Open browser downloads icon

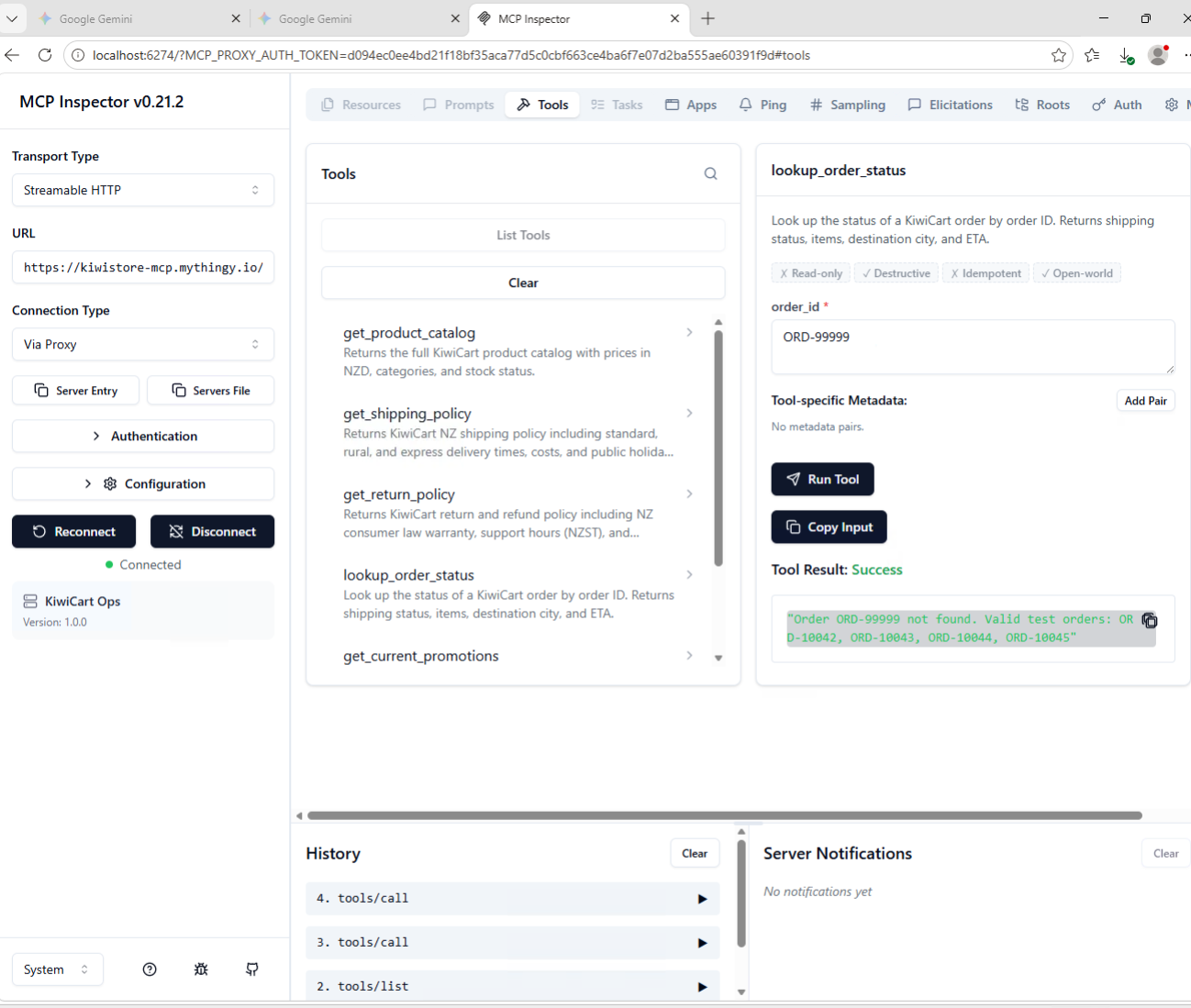(x=1127, y=56)
